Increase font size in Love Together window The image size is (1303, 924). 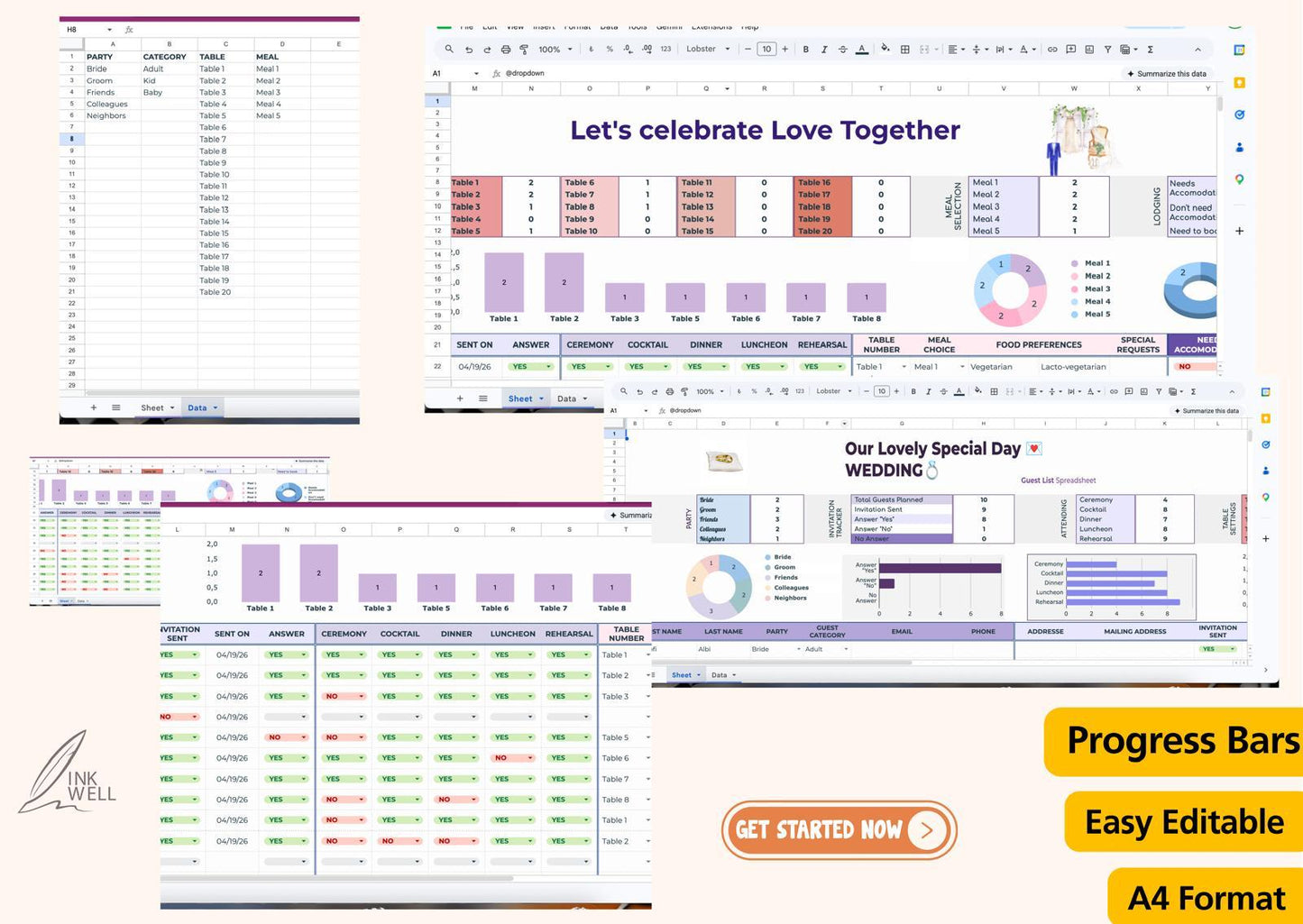(785, 50)
